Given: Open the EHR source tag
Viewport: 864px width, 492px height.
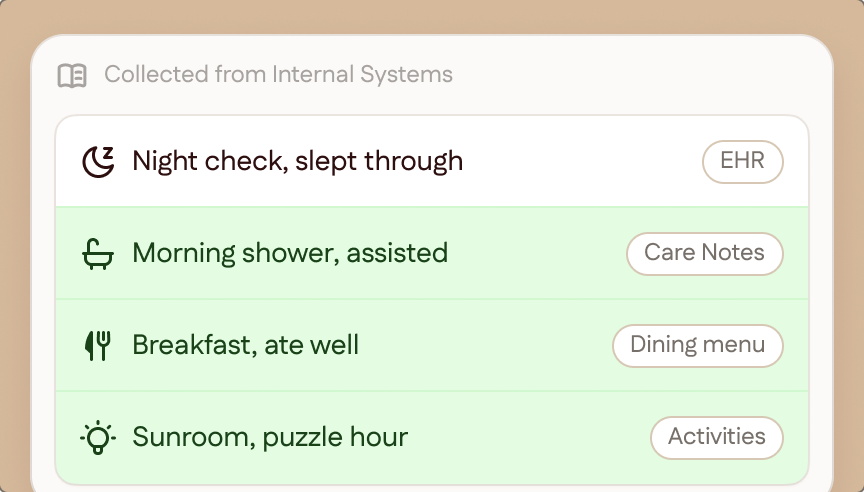Looking at the screenshot, I should tap(742, 161).
